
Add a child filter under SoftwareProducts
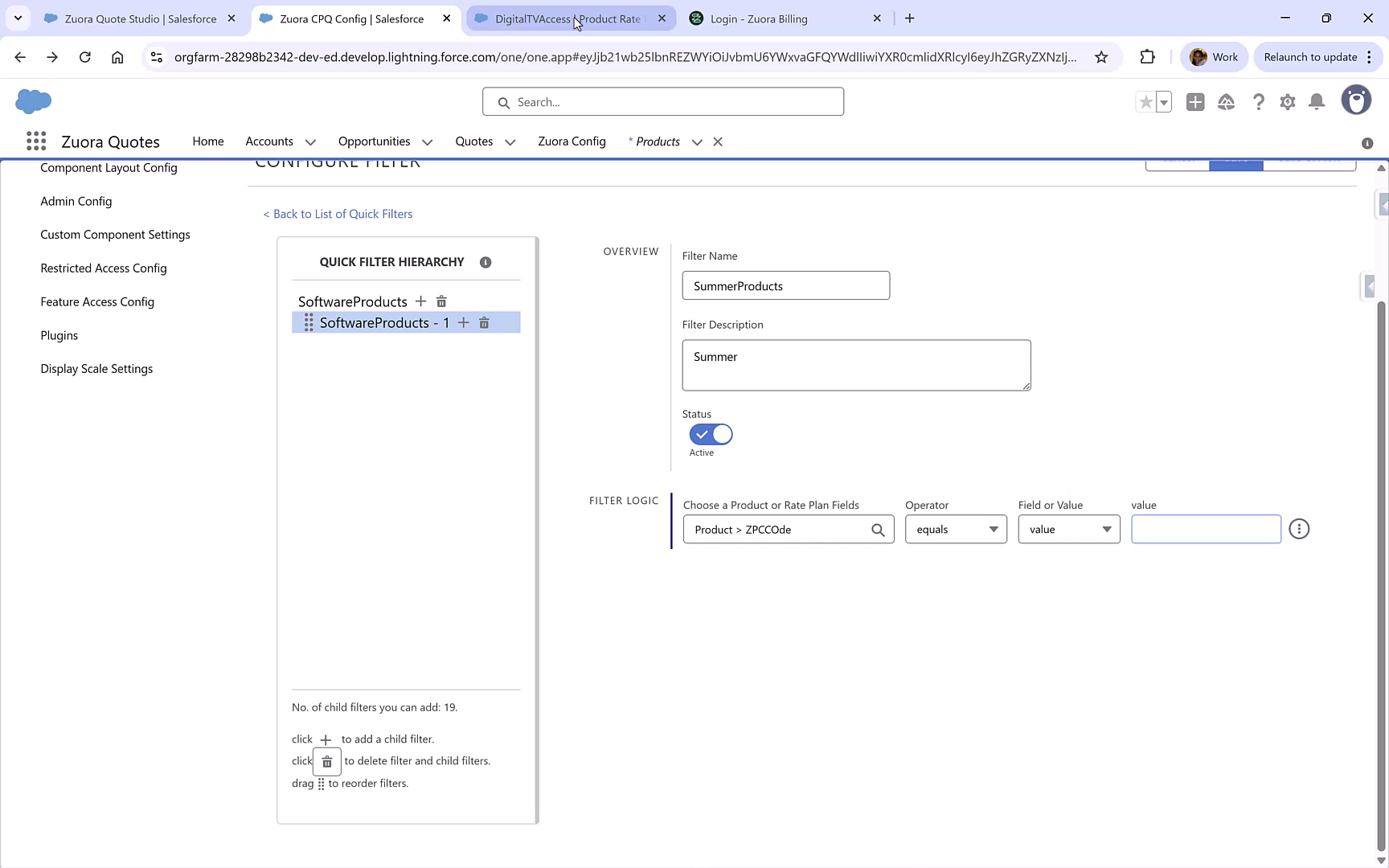tap(421, 301)
